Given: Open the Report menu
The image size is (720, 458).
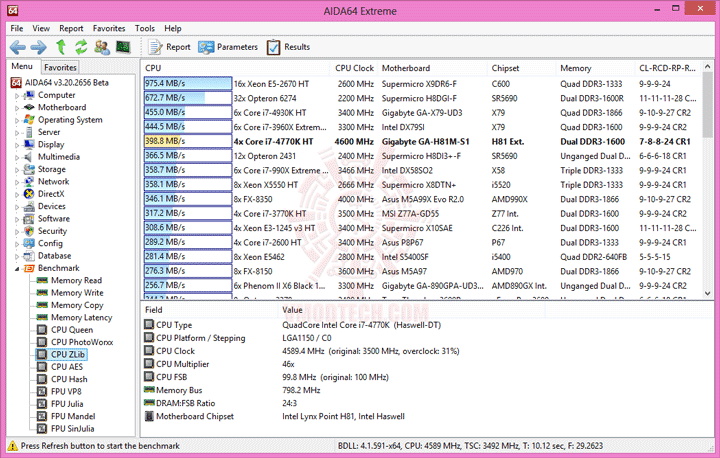Looking at the screenshot, I should coord(71,28).
